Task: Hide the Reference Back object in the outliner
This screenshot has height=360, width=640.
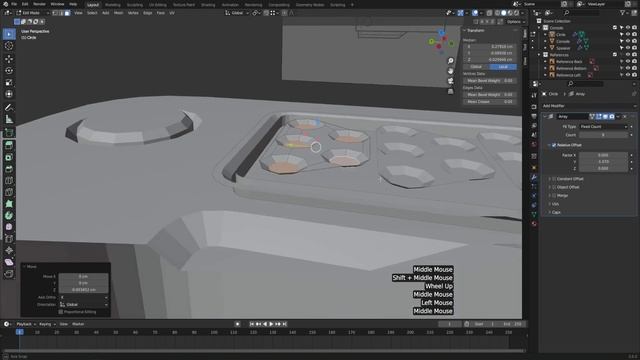Action: (x=628, y=62)
